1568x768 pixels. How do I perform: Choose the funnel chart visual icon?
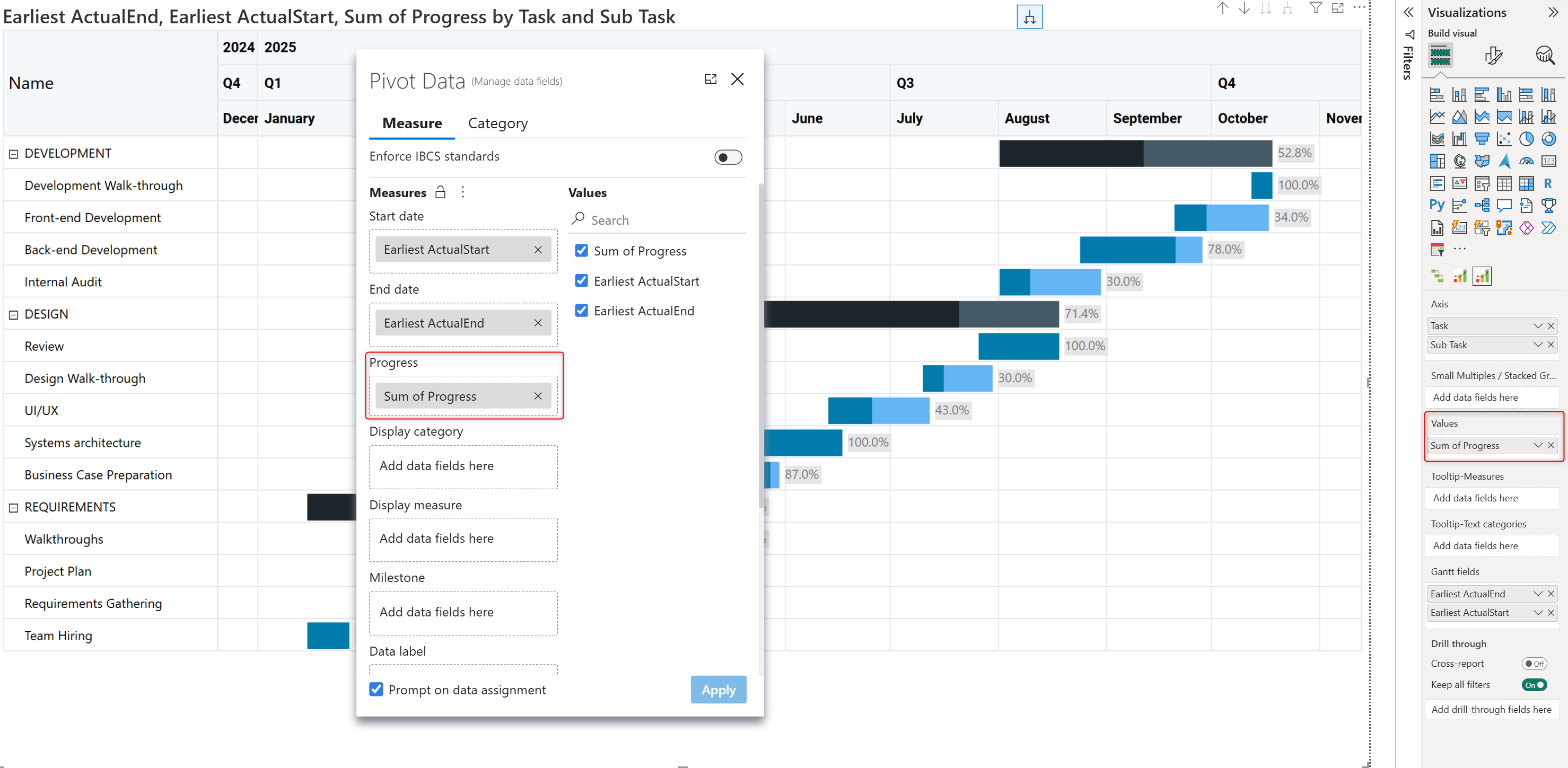(1482, 139)
